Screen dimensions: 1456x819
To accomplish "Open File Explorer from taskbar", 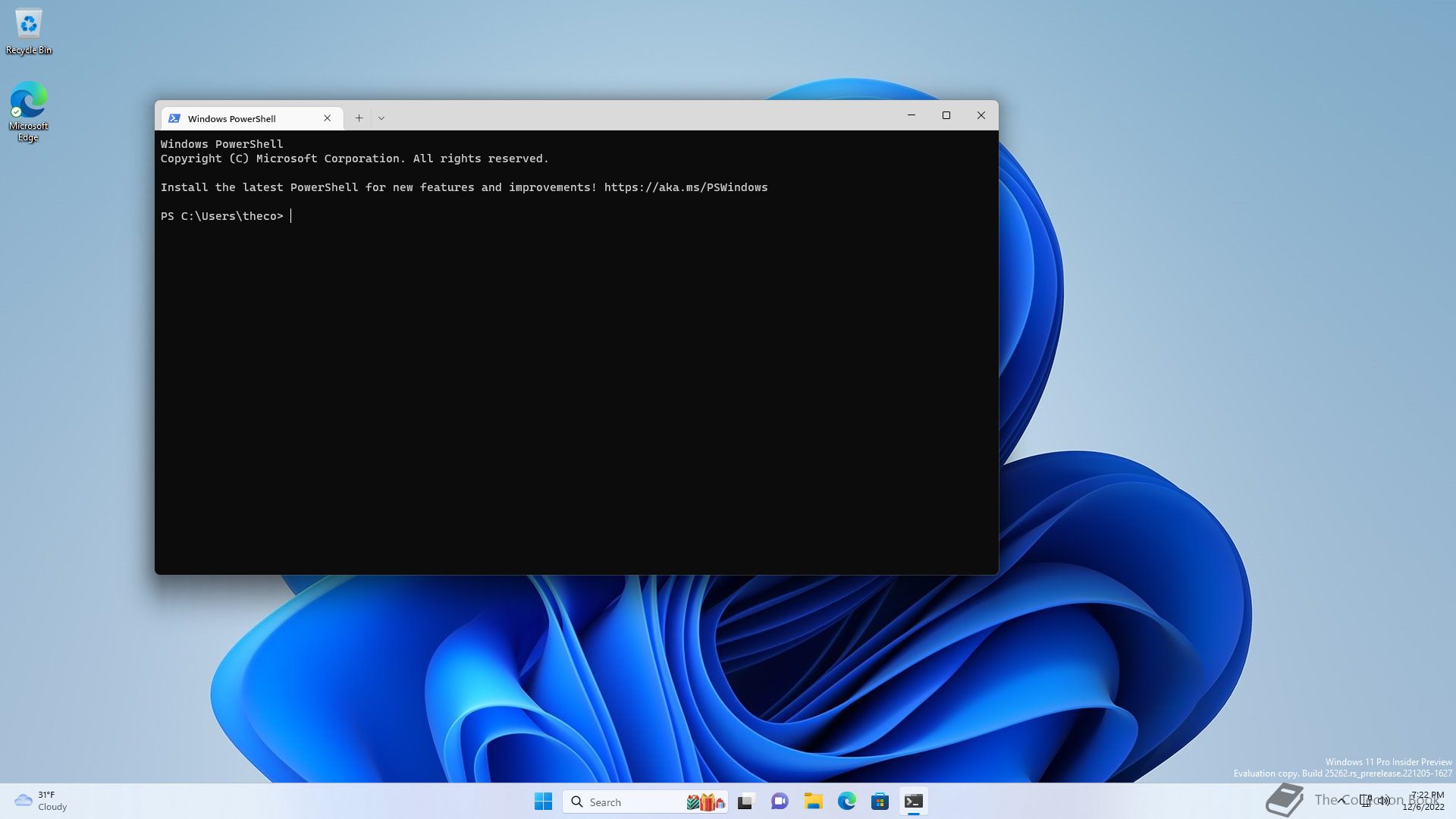I will [813, 802].
